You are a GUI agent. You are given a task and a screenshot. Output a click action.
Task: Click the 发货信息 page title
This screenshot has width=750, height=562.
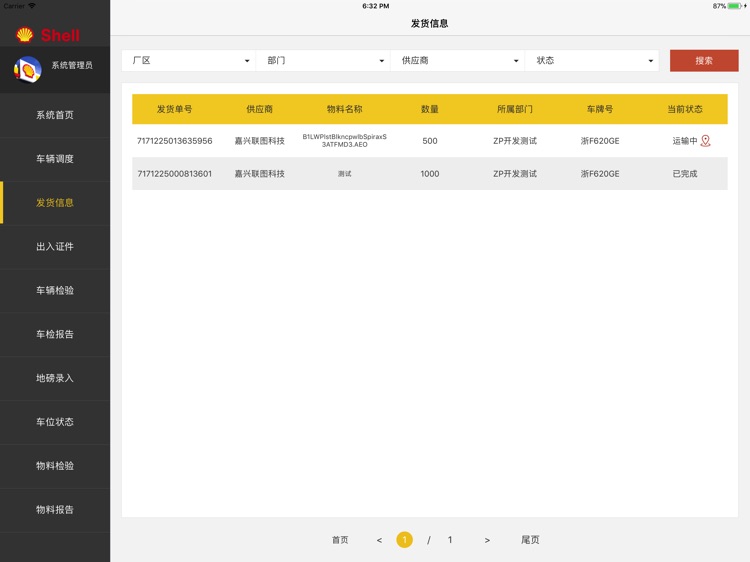[x=430, y=23]
